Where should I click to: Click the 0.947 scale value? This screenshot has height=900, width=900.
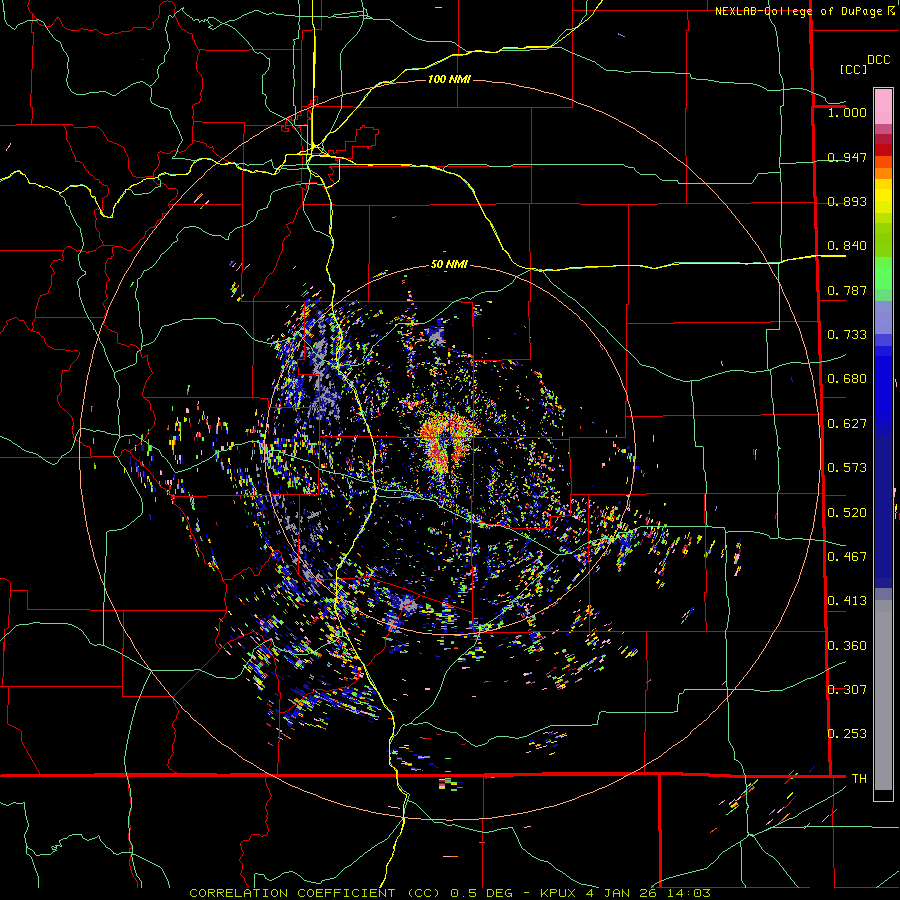point(847,157)
